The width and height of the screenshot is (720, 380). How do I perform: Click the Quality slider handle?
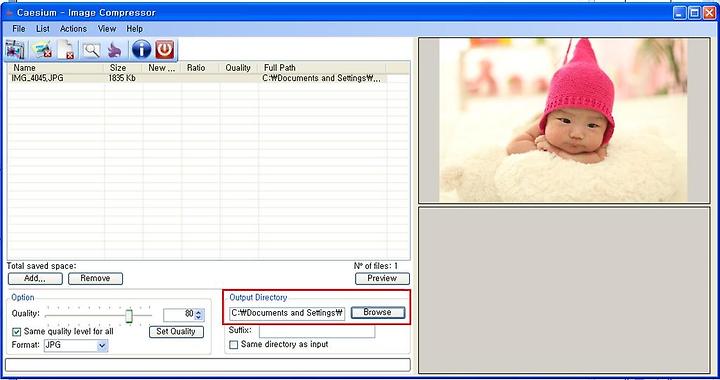pyautogui.click(x=129, y=316)
